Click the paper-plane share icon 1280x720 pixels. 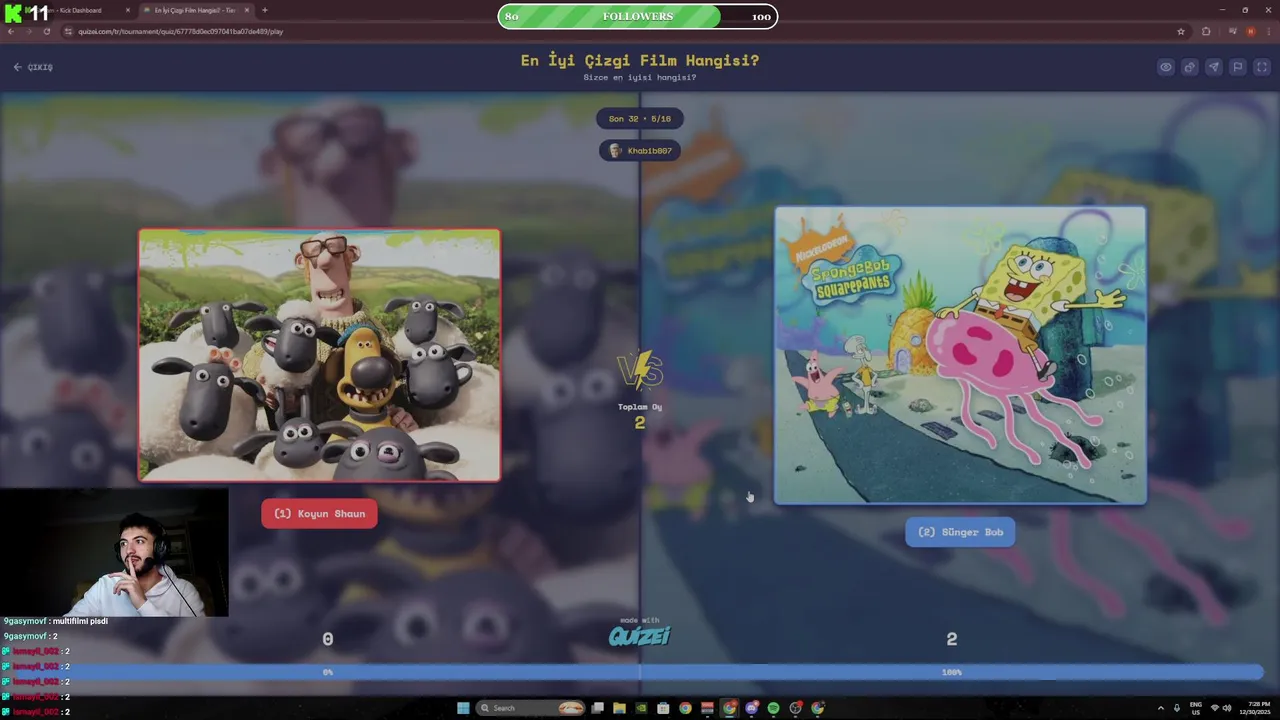point(1214,67)
